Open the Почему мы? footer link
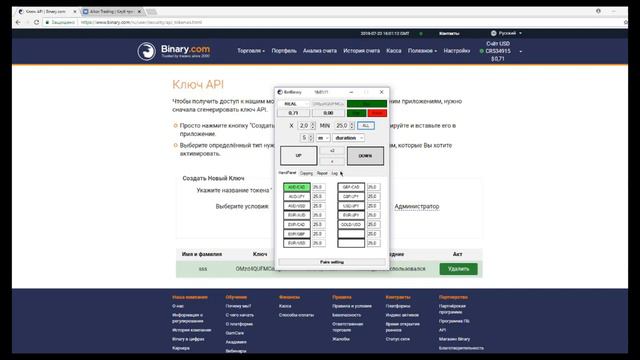This screenshot has height=360, width=640. tap(238, 306)
